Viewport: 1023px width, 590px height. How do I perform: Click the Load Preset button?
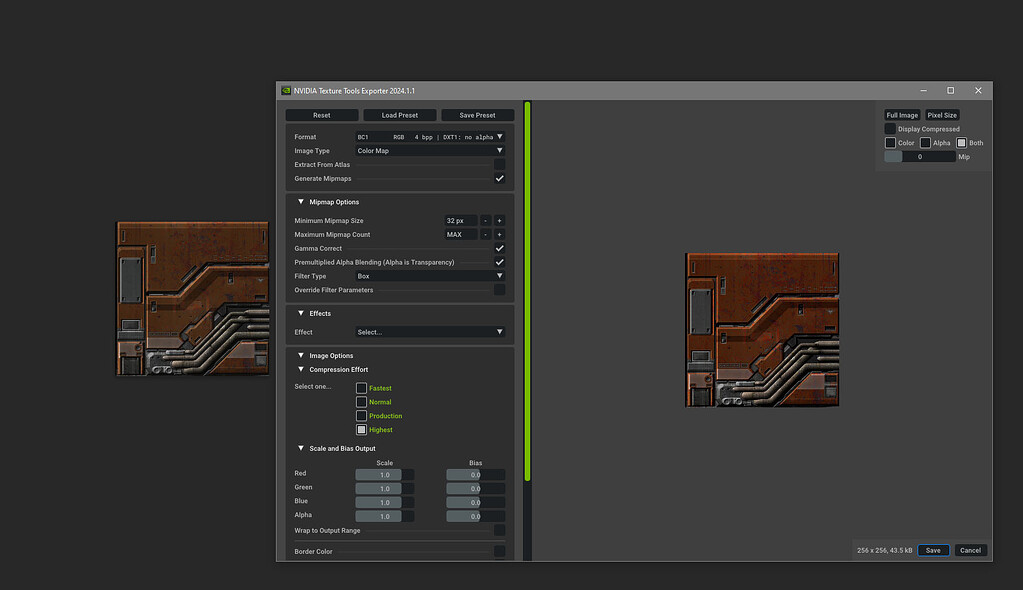click(399, 114)
